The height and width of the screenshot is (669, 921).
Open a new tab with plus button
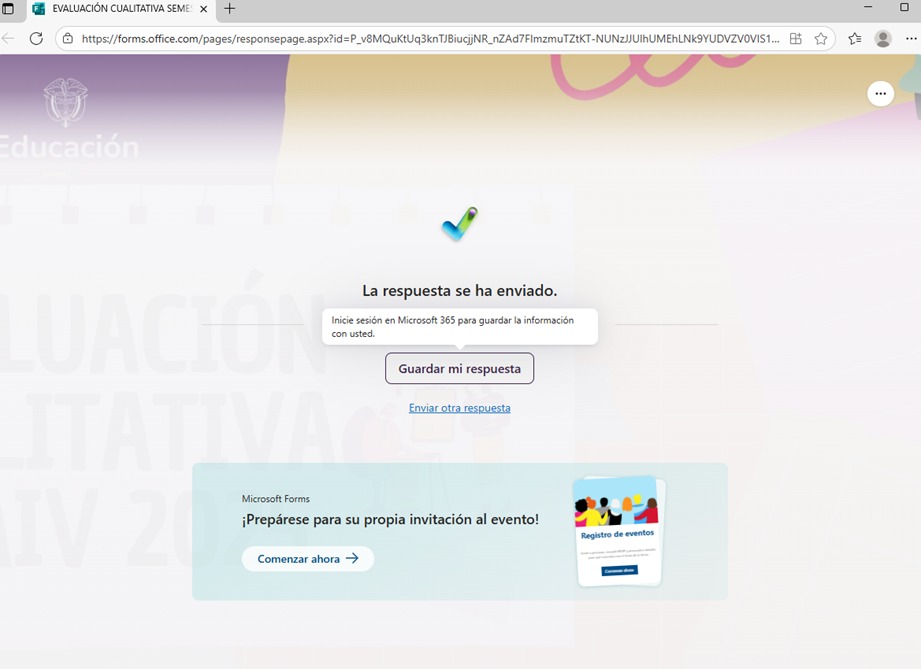tap(229, 9)
